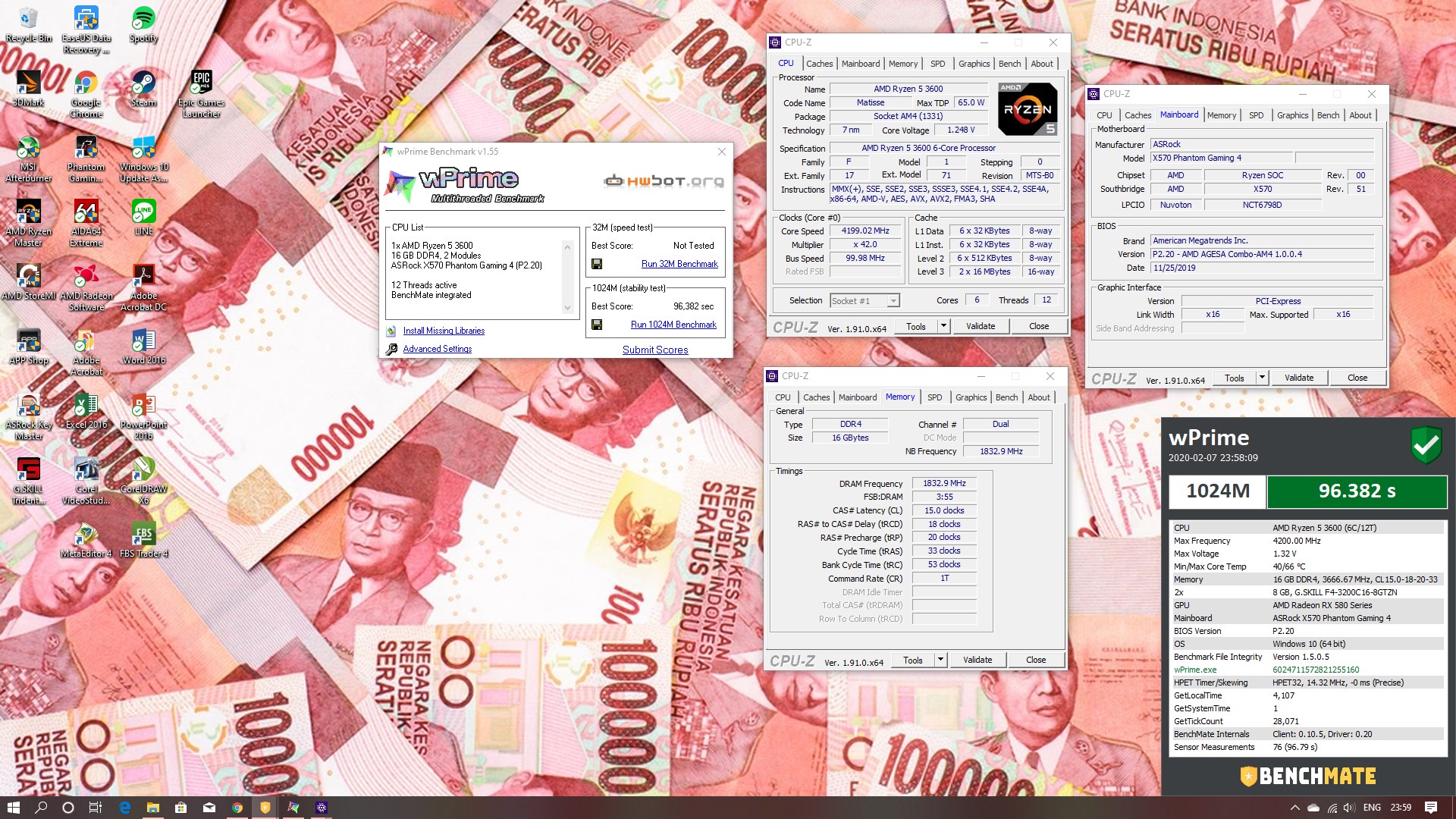Screen dimensions: 1456x819
Task: Switch to Caches tab in CPU-Z CPU window
Action: click(819, 64)
